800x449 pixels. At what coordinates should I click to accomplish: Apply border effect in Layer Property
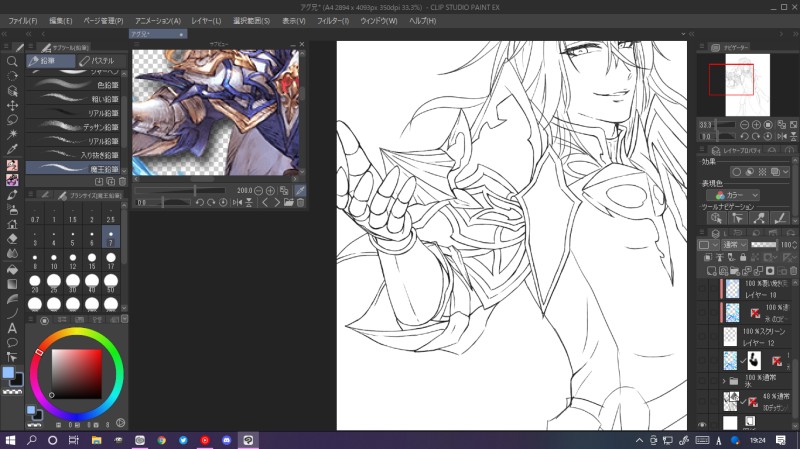(x=737, y=172)
